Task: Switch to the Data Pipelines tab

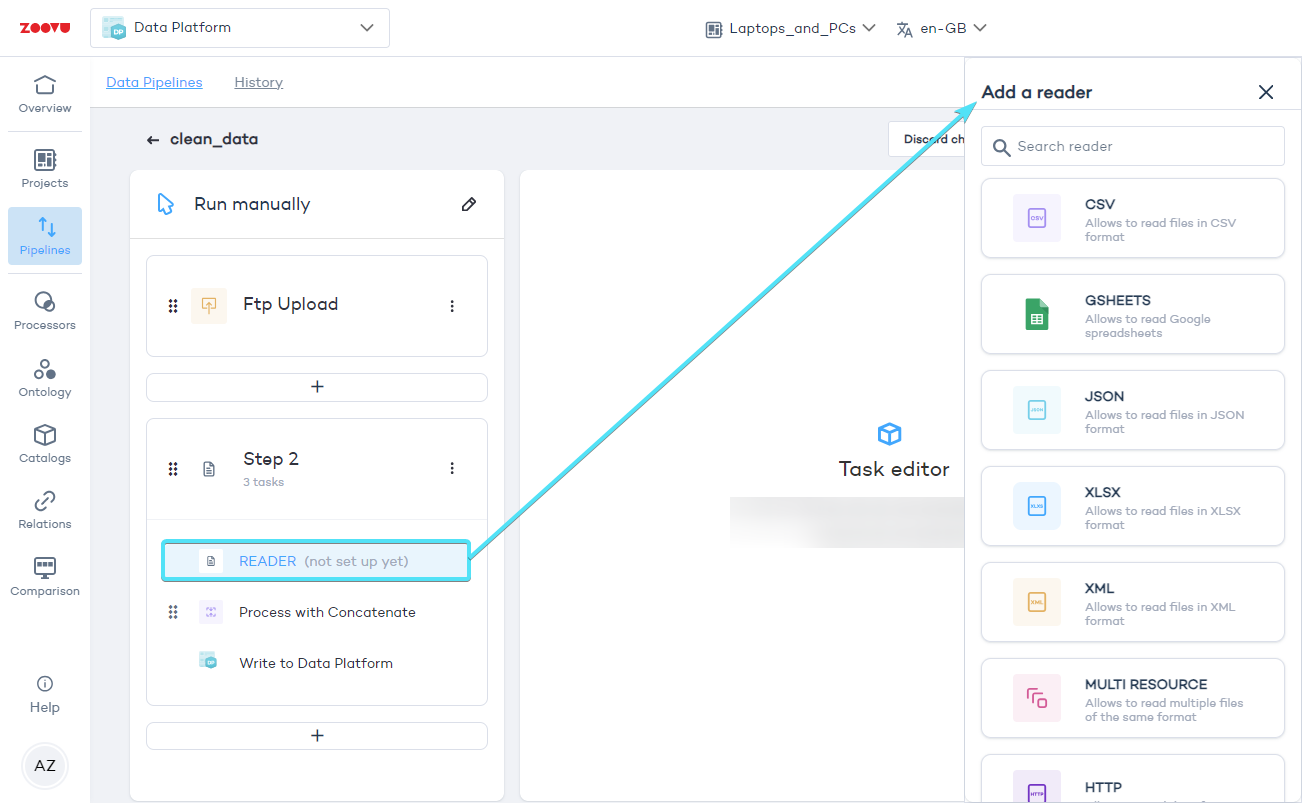Action: [154, 82]
